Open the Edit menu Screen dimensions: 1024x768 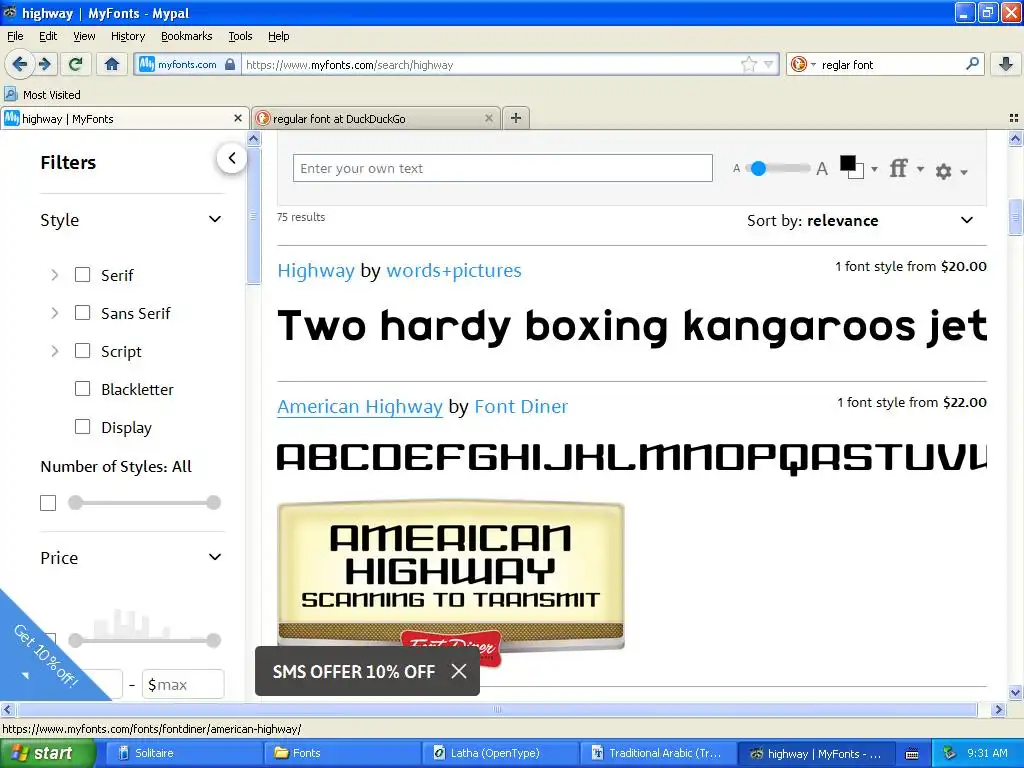click(48, 36)
